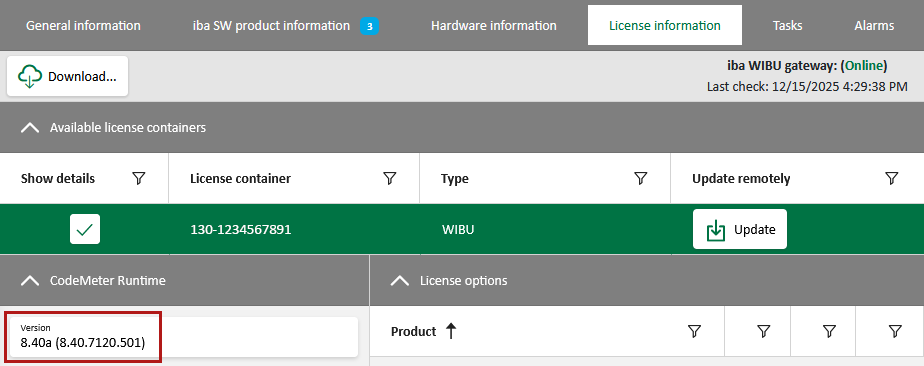Filter the Type column
This screenshot has width=924, height=366.
point(641,179)
